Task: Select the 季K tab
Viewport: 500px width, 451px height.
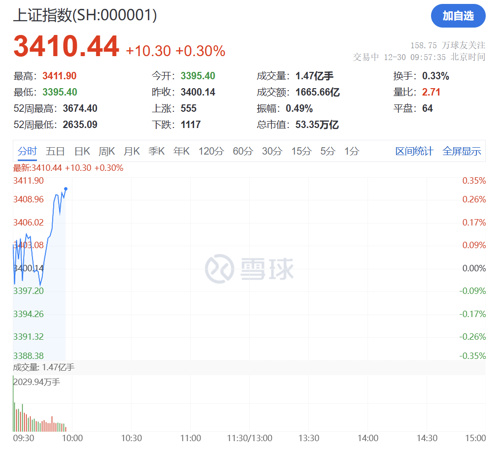Action: pos(157,151)
